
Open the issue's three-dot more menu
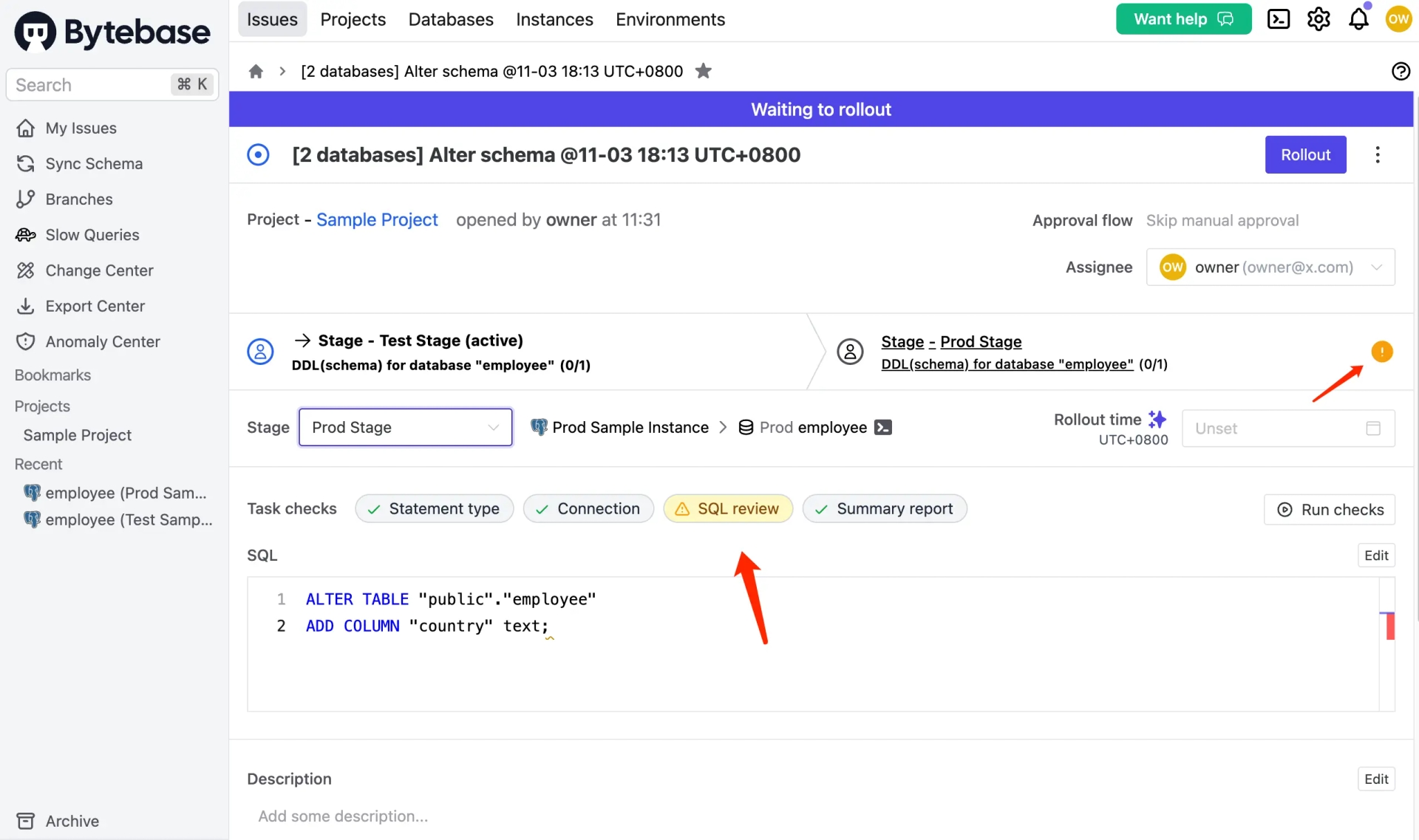(1378, 154)
